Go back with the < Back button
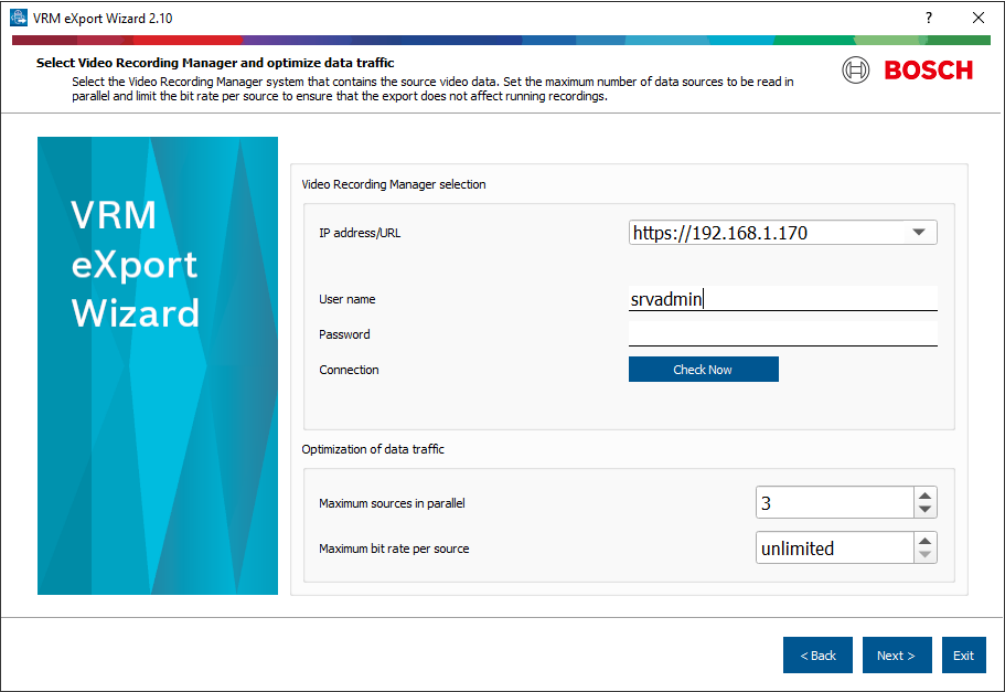Viewport: 1006px width, 693px height. [x=817, y=655]
